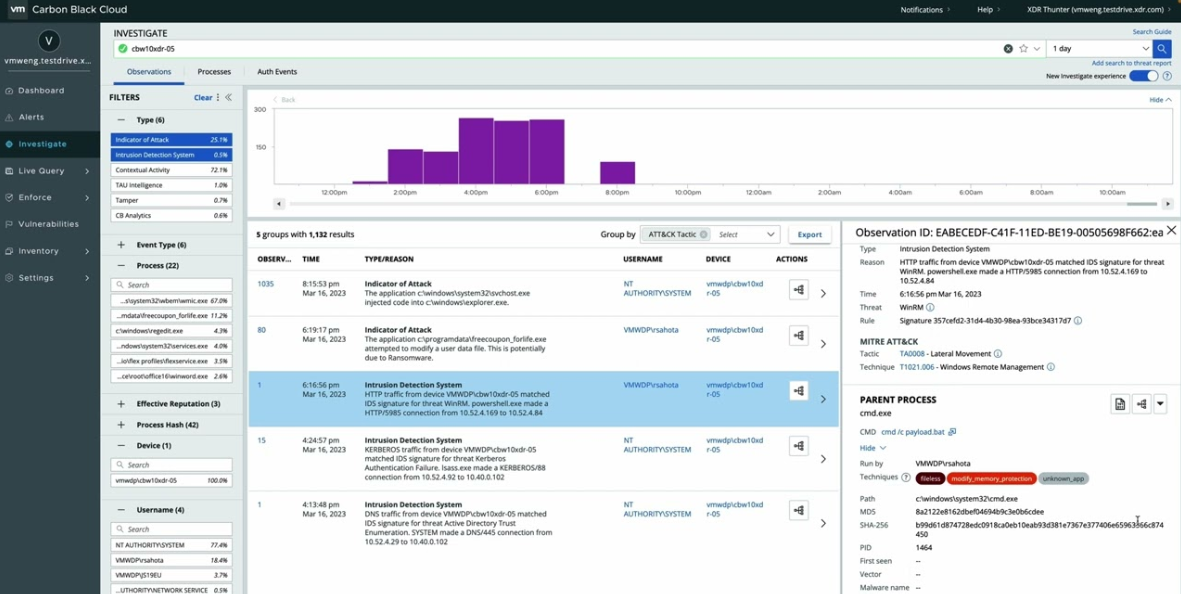Viewport: 1181px width, 594px height.
Task: Click the blue search magnifying glass icon
Action: (1162, 47)
